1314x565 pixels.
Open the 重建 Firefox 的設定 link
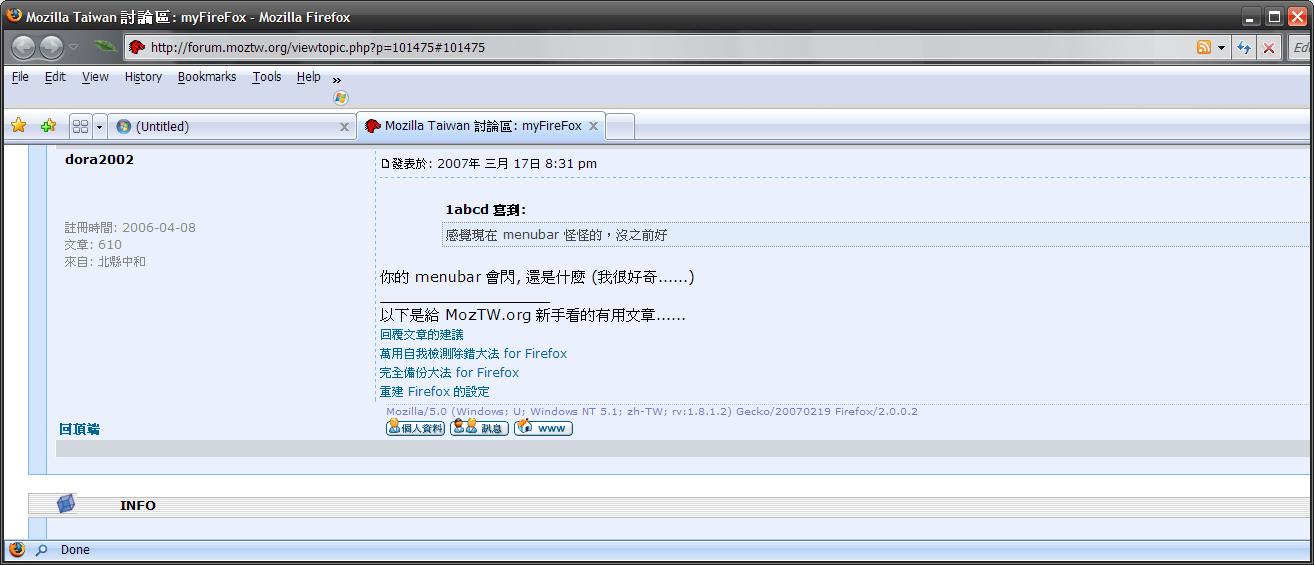pos(435,391)
